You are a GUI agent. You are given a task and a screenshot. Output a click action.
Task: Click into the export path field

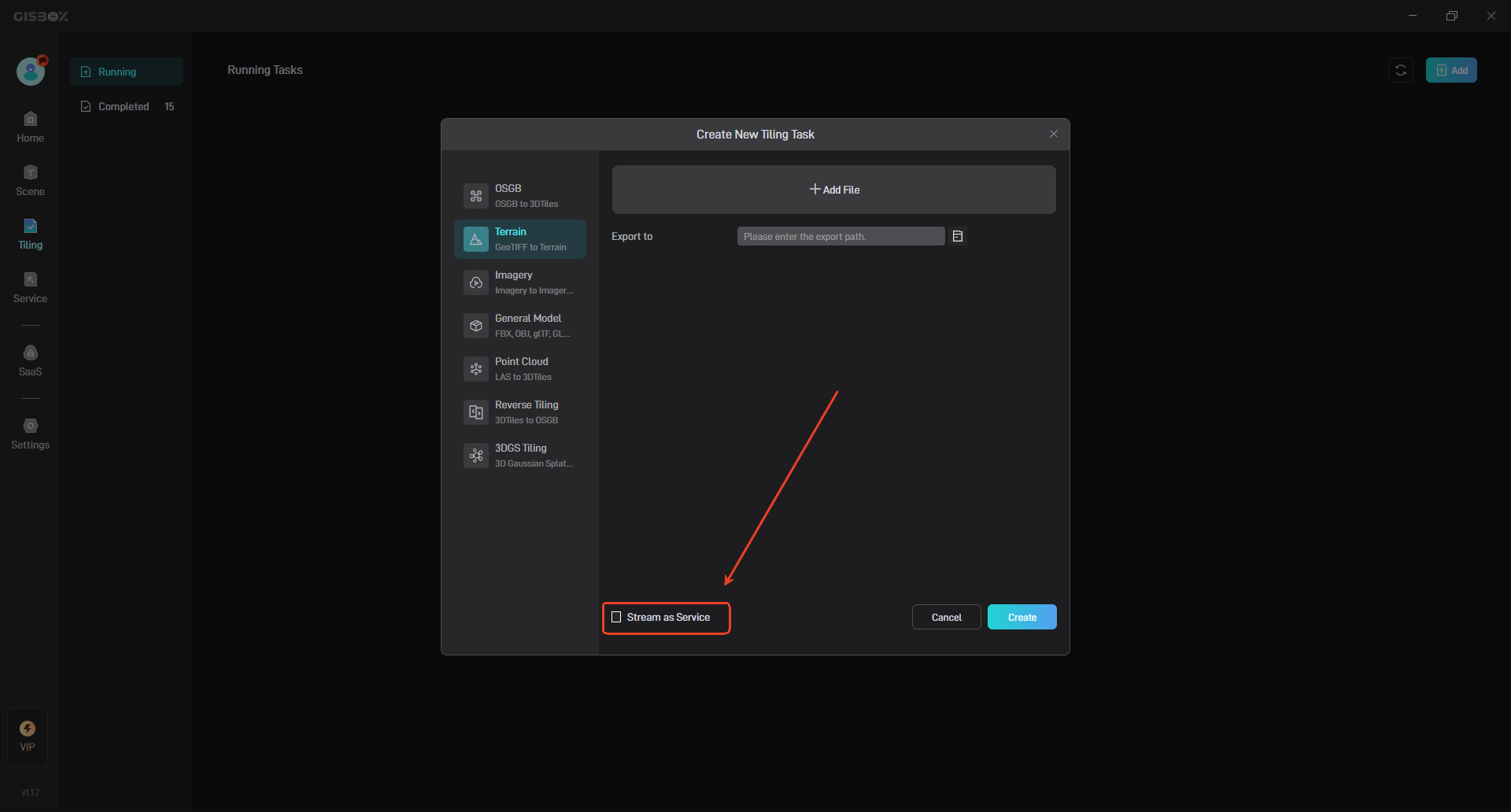(840, 236)
